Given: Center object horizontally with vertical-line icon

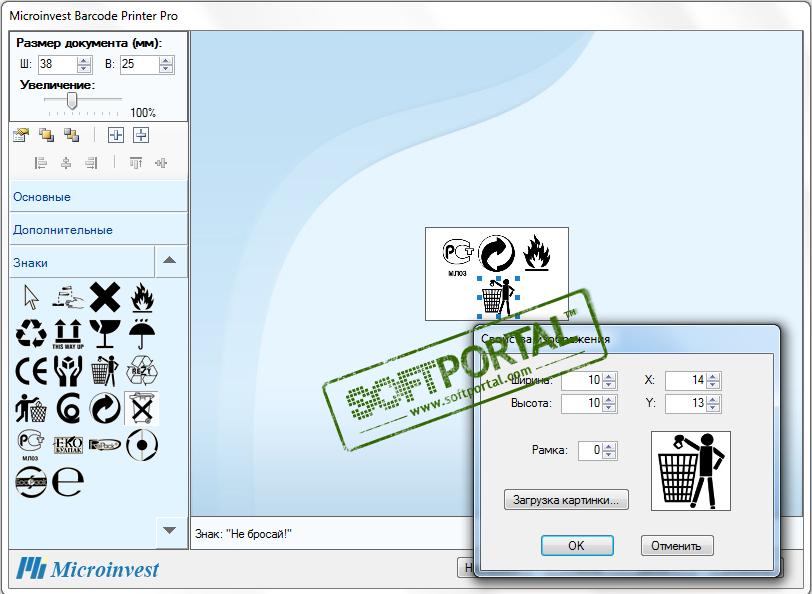Looking at the screenshot, I should 115,135.
